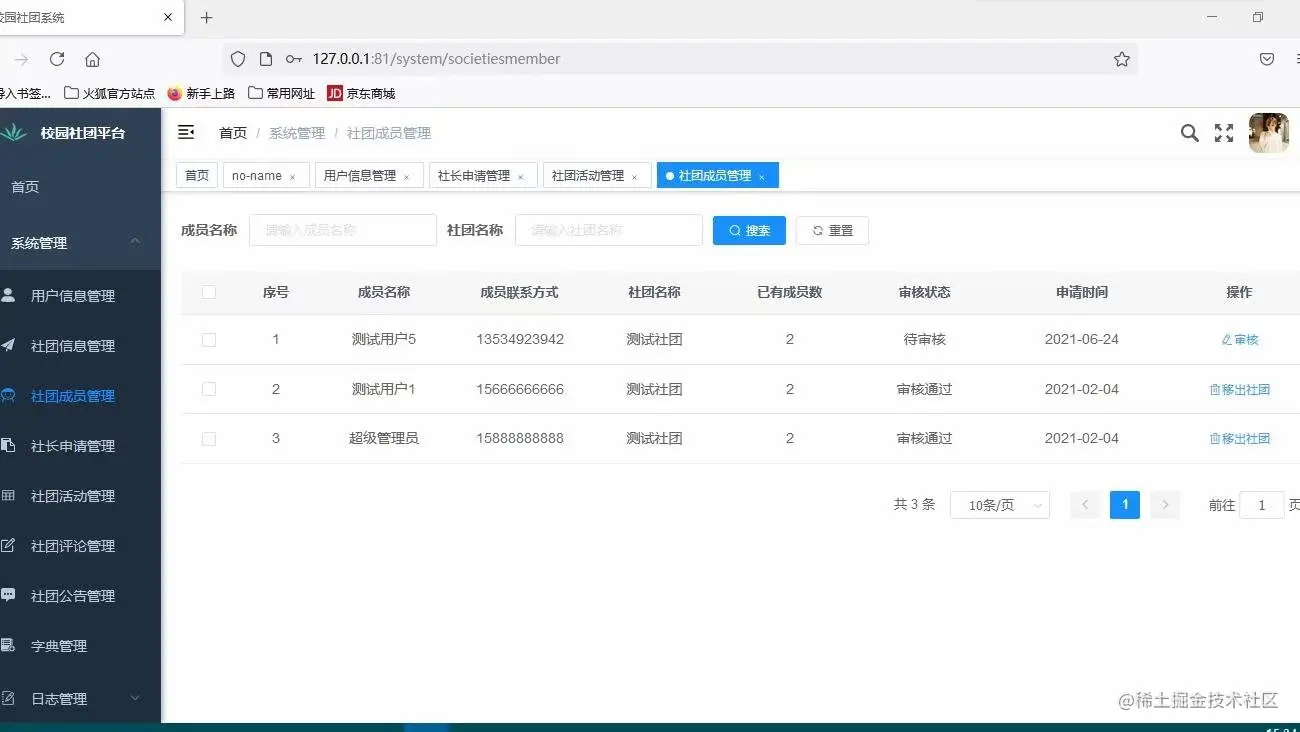Open the user avatar menu

[1268, 133]
